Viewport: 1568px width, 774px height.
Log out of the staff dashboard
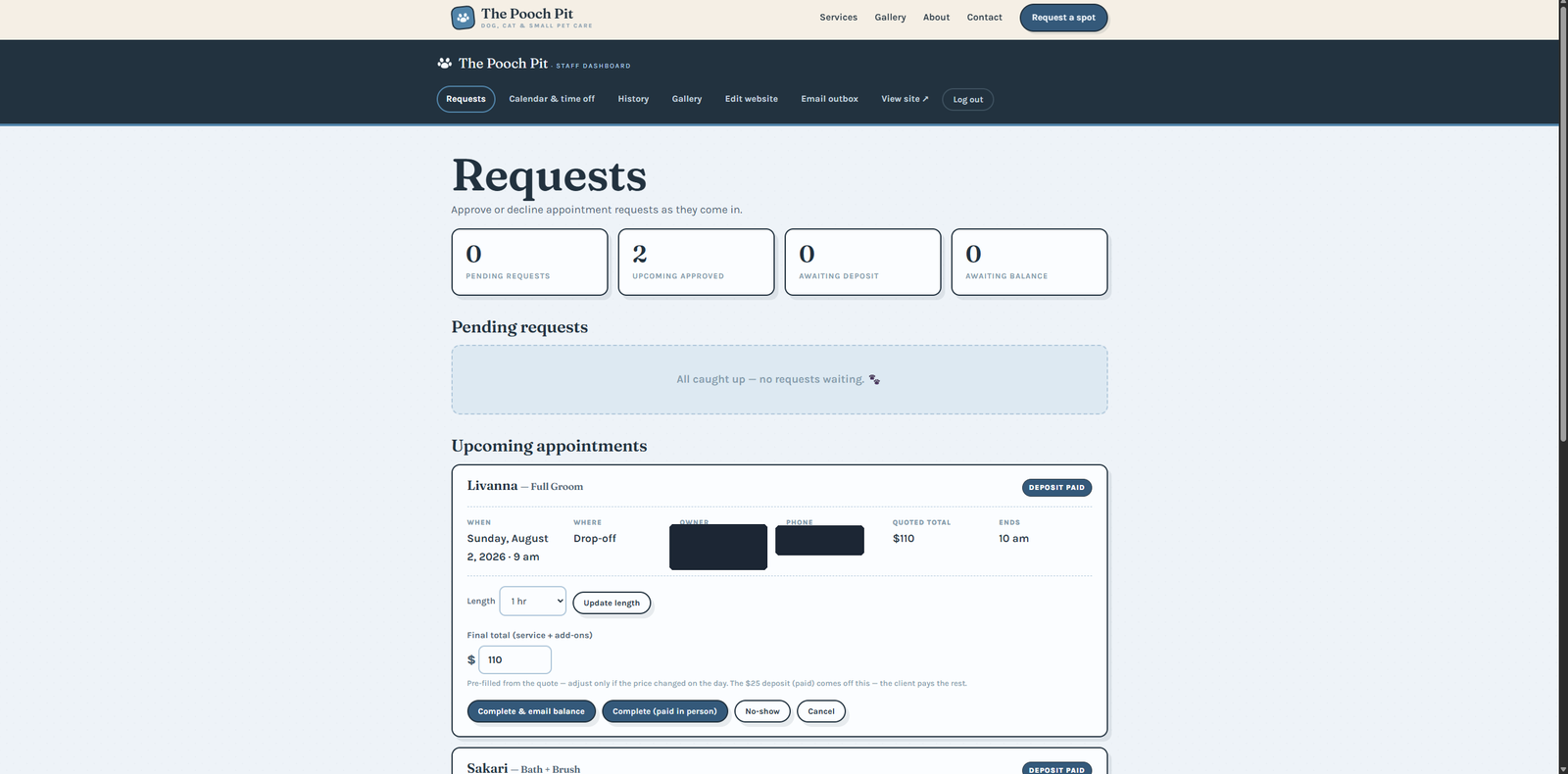click(968, 100)
